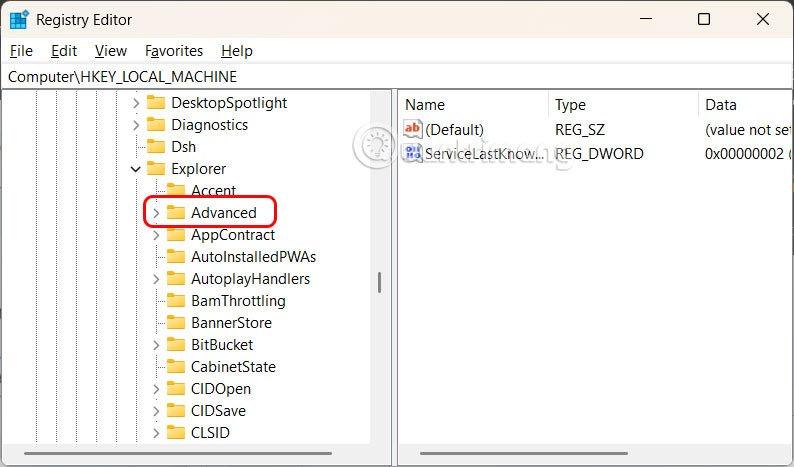The image size is (794, 467).
Task: Select the ServiceLastKnown DWORD value icon
Action: pos(413,153)
